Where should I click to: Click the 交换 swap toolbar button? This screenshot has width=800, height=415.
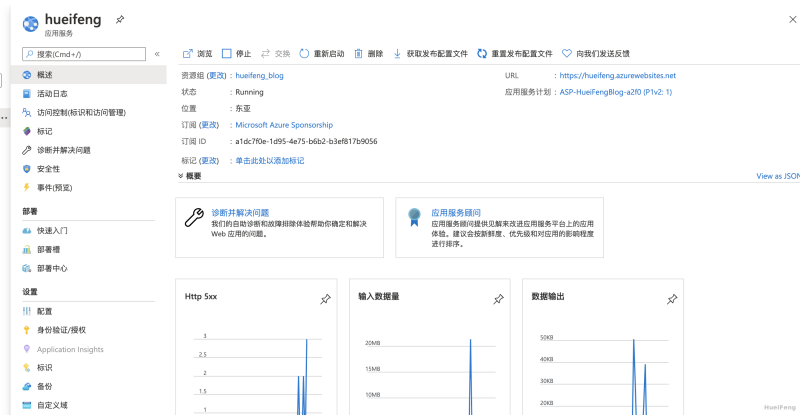pos(275,54)
